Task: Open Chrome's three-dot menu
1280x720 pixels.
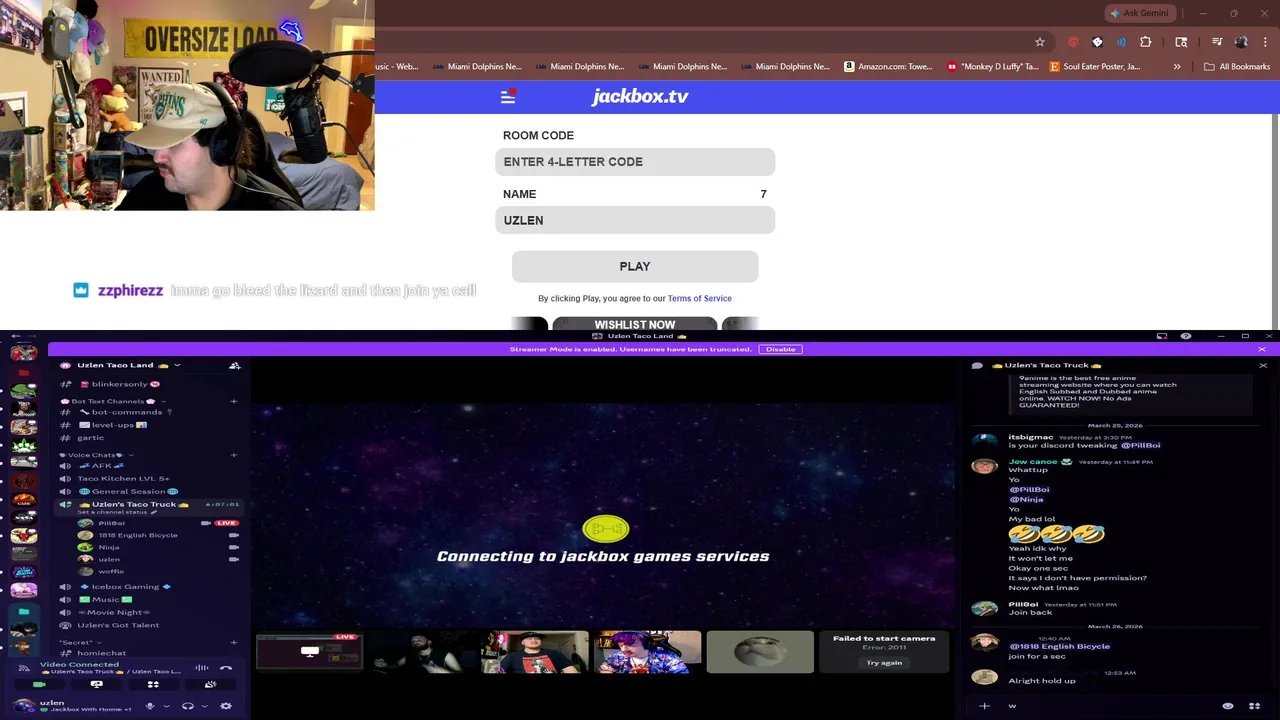Action: pos(1264,42)
